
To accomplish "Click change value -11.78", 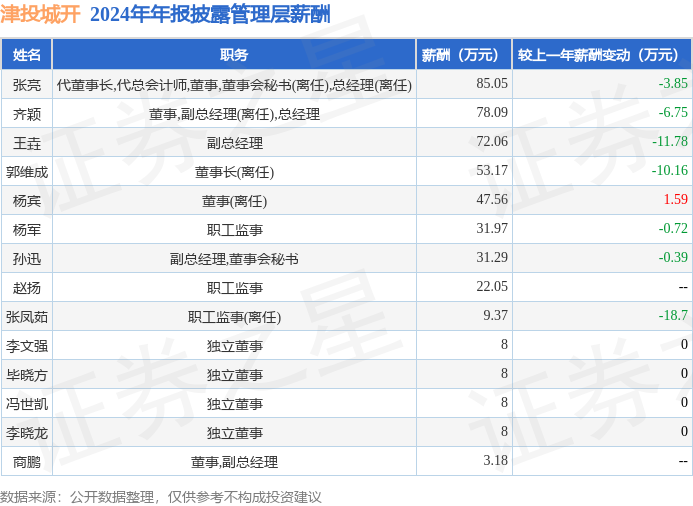I will tap(670, 141).
